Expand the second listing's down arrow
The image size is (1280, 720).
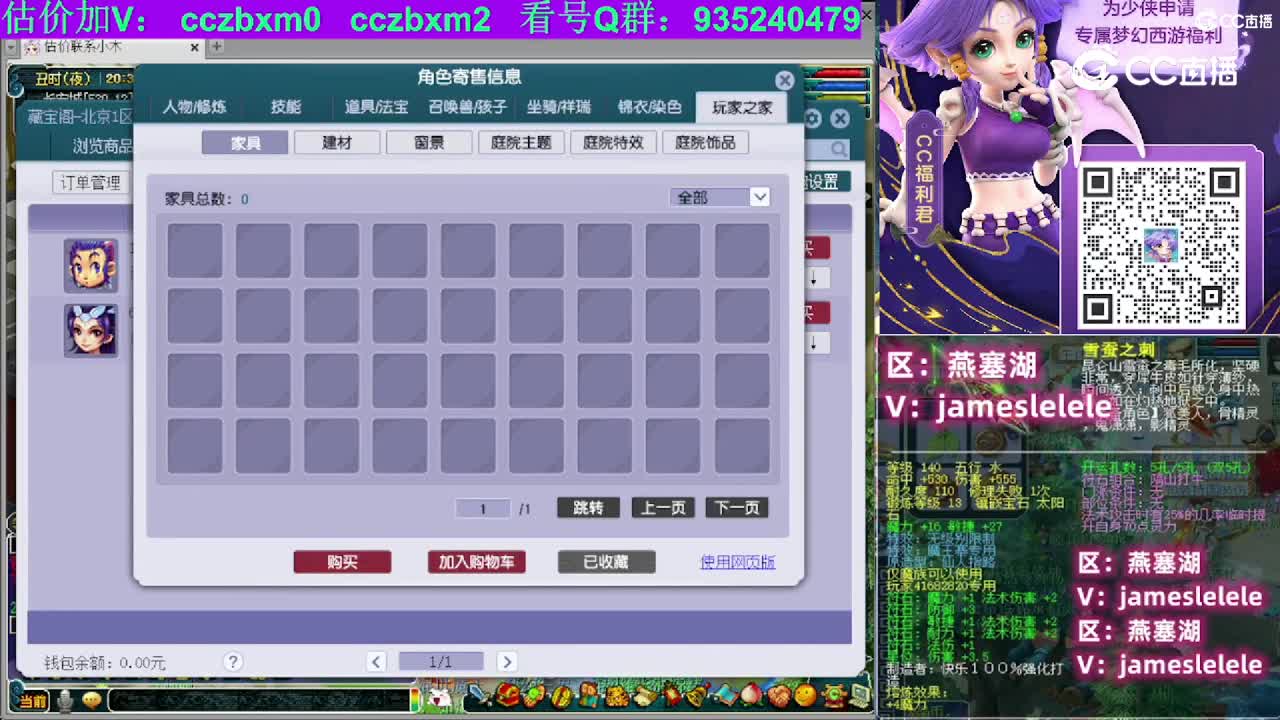point(814,343)
